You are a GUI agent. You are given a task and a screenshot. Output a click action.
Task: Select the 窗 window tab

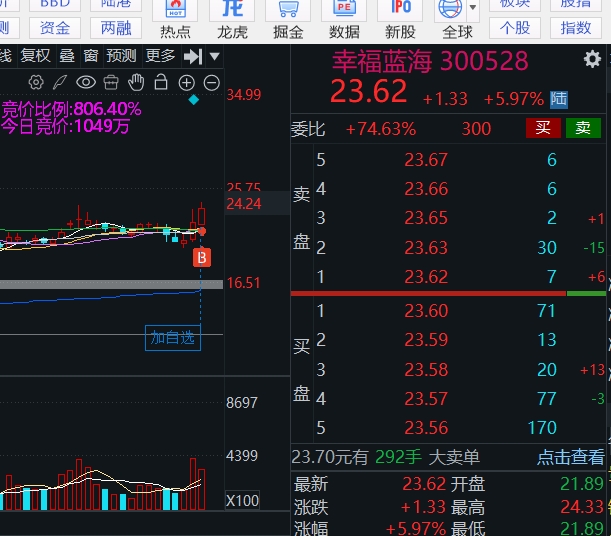tap(90, 56)
